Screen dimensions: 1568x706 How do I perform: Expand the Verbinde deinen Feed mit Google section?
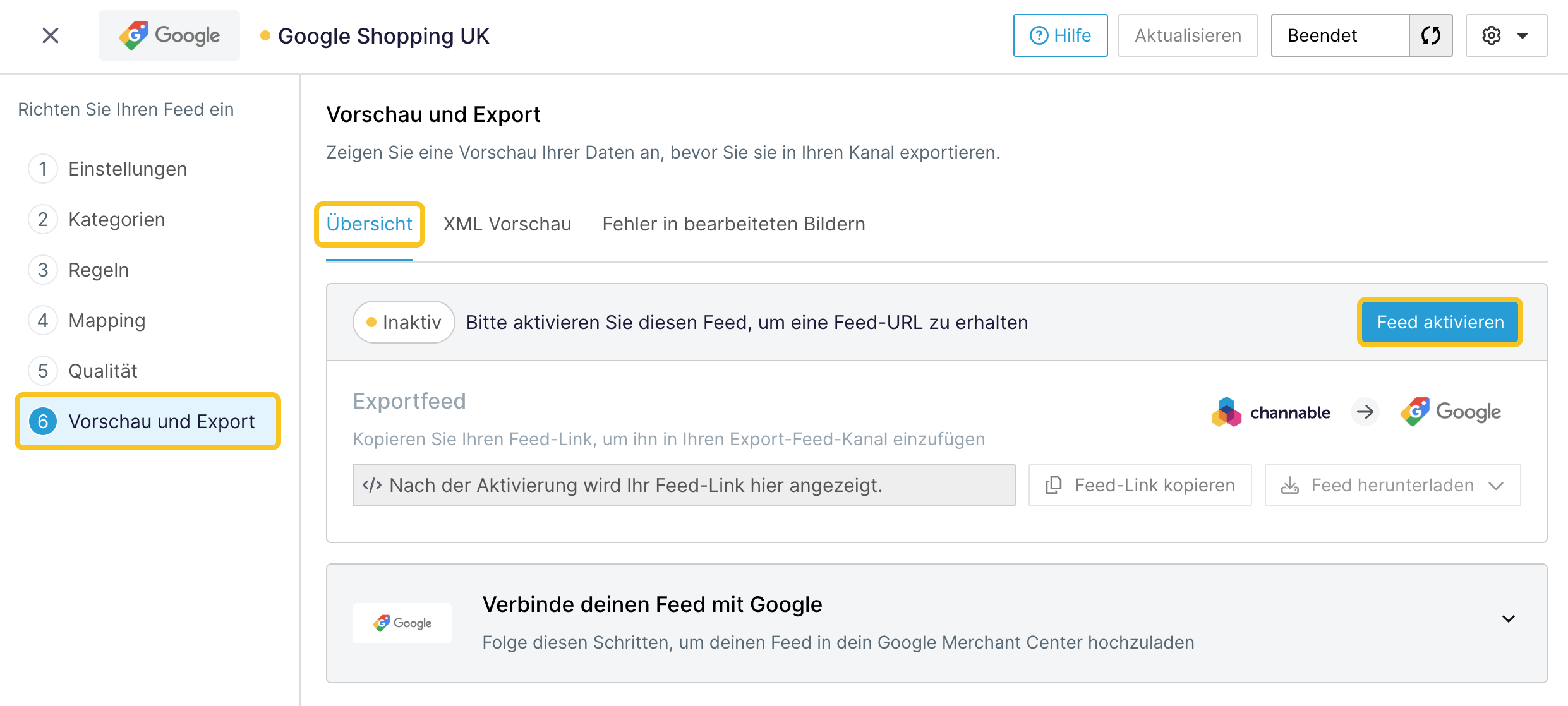coord(1509,619)
